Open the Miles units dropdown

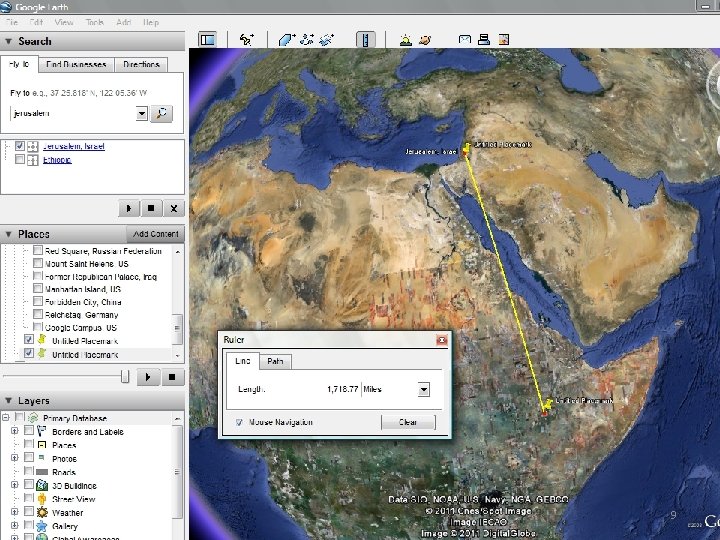point(424,390)
